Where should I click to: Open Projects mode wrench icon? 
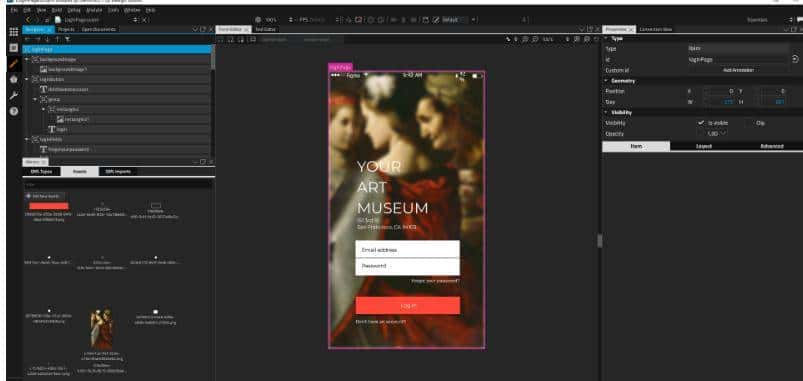13,95
